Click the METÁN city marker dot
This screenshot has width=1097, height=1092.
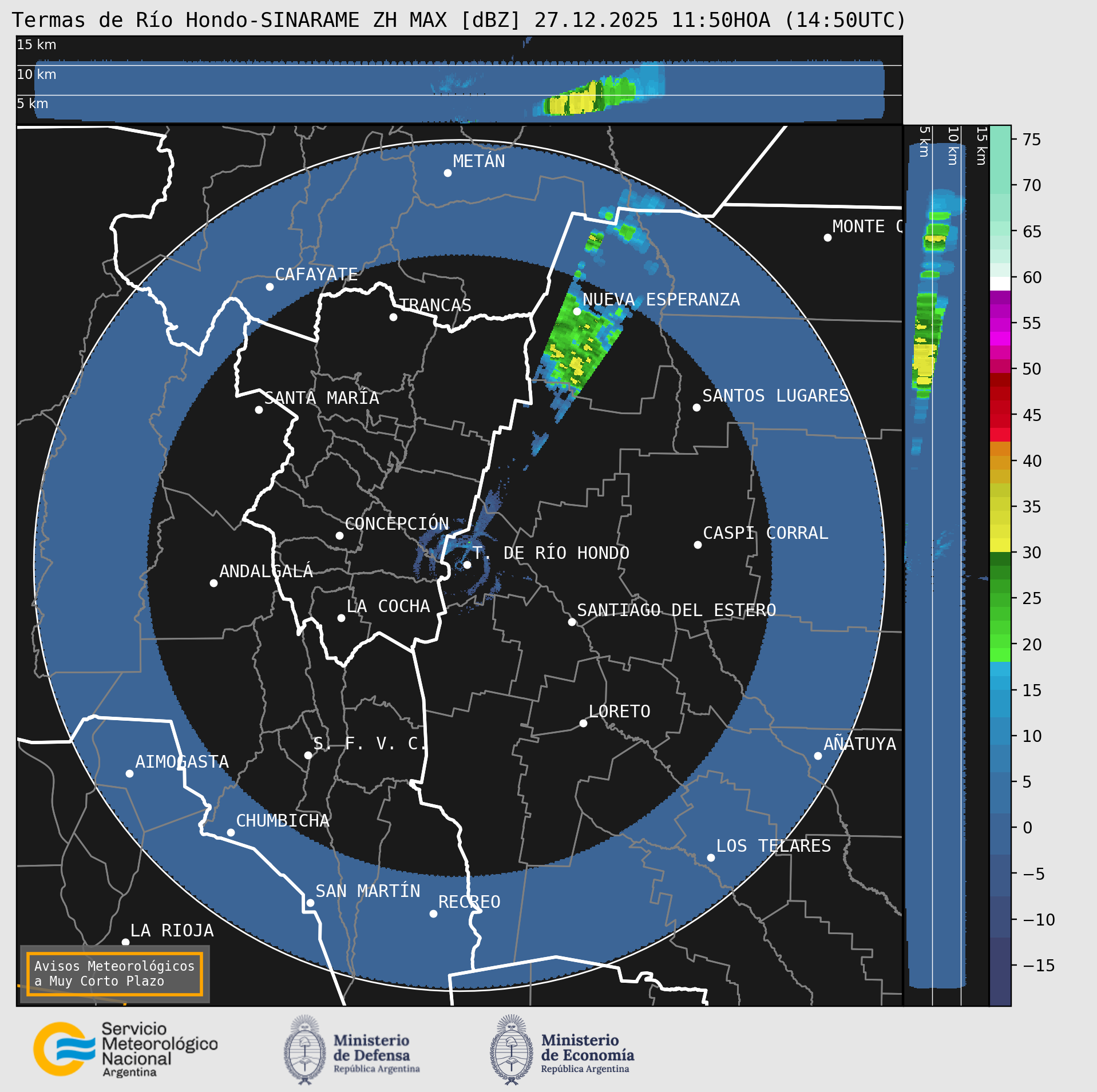[447, 173]
